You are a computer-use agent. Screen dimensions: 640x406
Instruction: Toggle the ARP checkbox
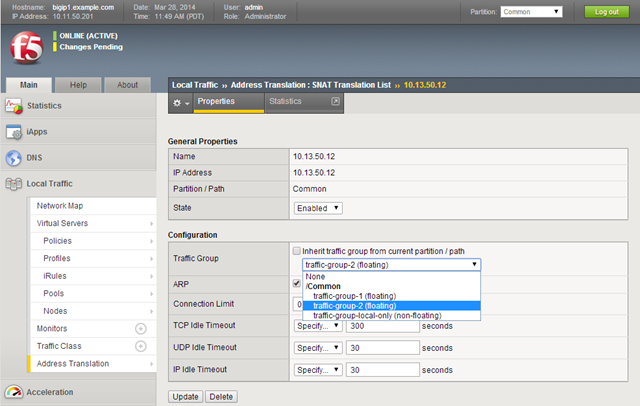coord(297,284)
